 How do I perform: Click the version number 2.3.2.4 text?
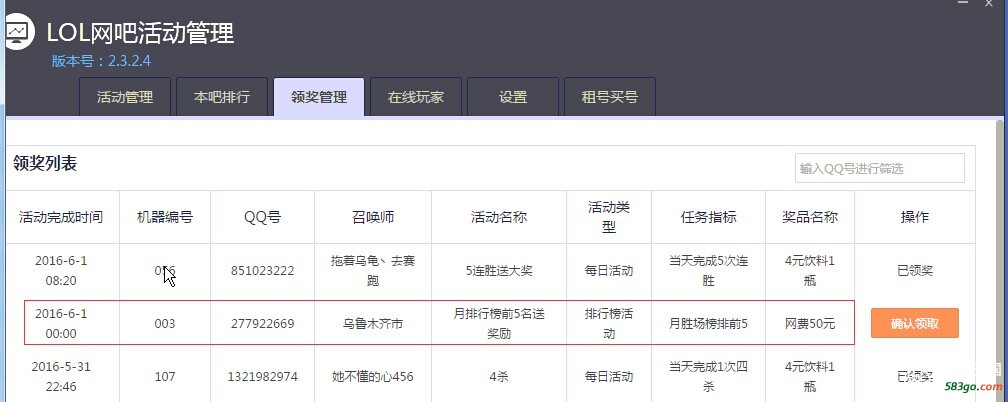pyautogui.click(x=129, y=61)
